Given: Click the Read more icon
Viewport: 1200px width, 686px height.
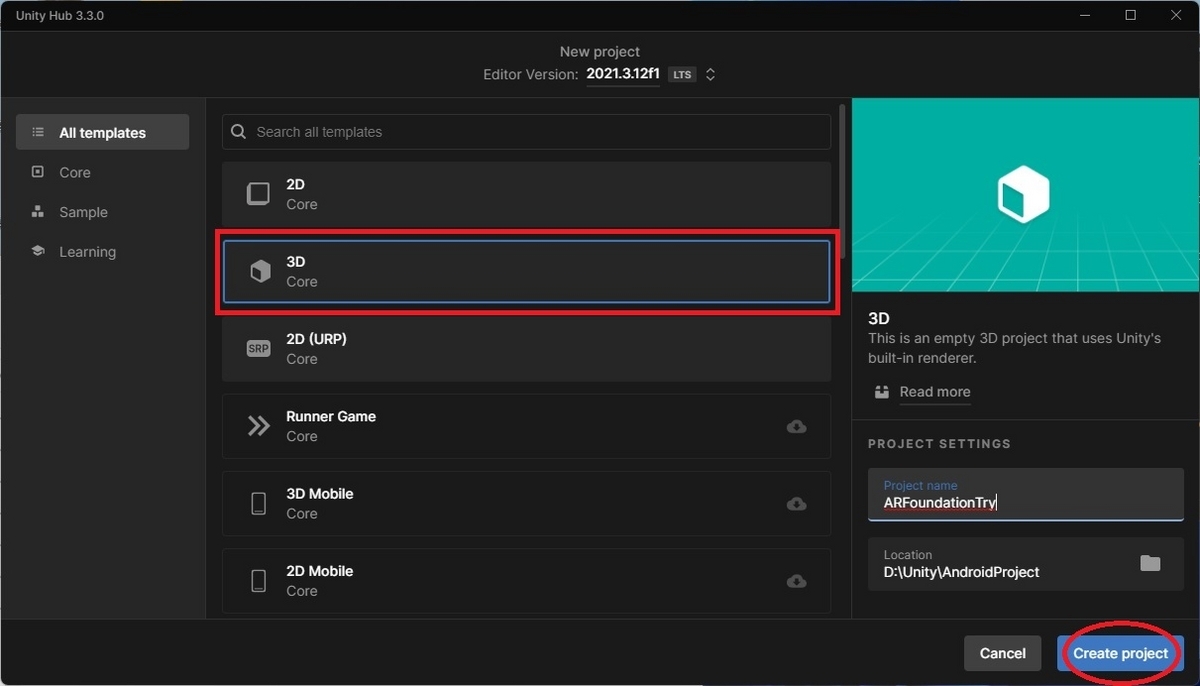Looking at the screenshot, I should pos(881,392).
